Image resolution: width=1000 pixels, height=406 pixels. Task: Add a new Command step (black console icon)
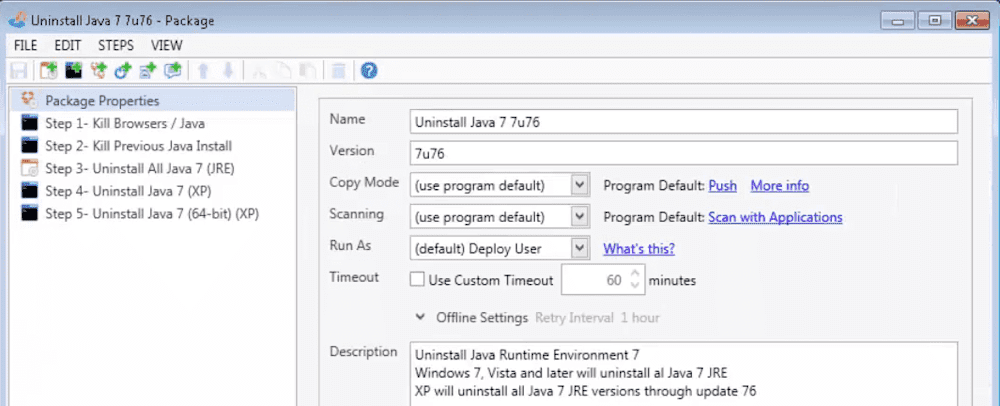pos(73,71)
